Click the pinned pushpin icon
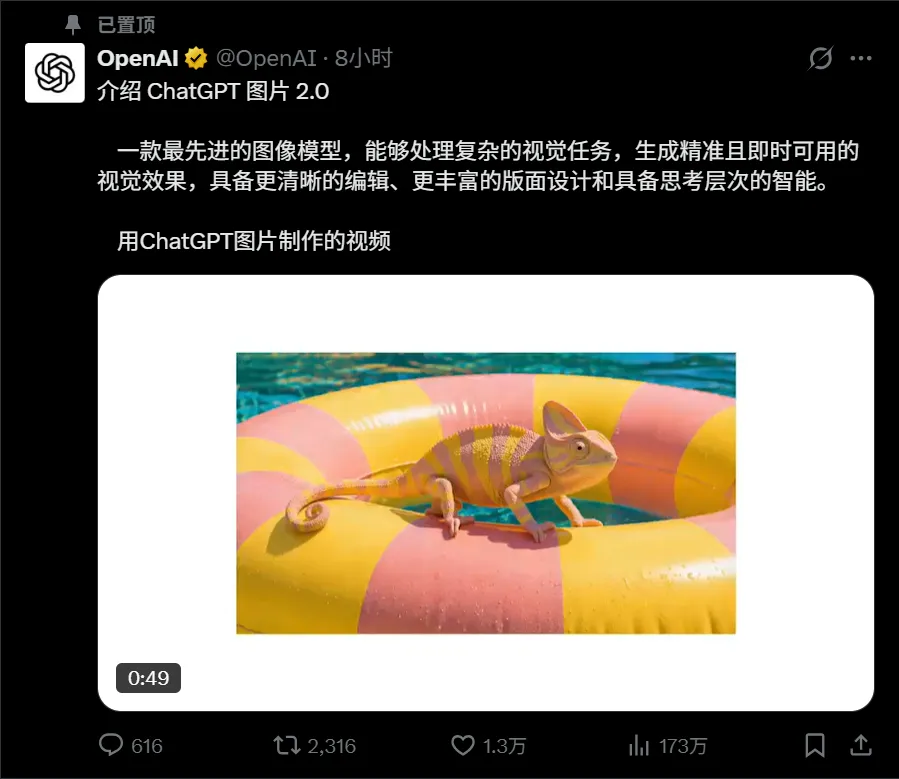 point(73,25)
